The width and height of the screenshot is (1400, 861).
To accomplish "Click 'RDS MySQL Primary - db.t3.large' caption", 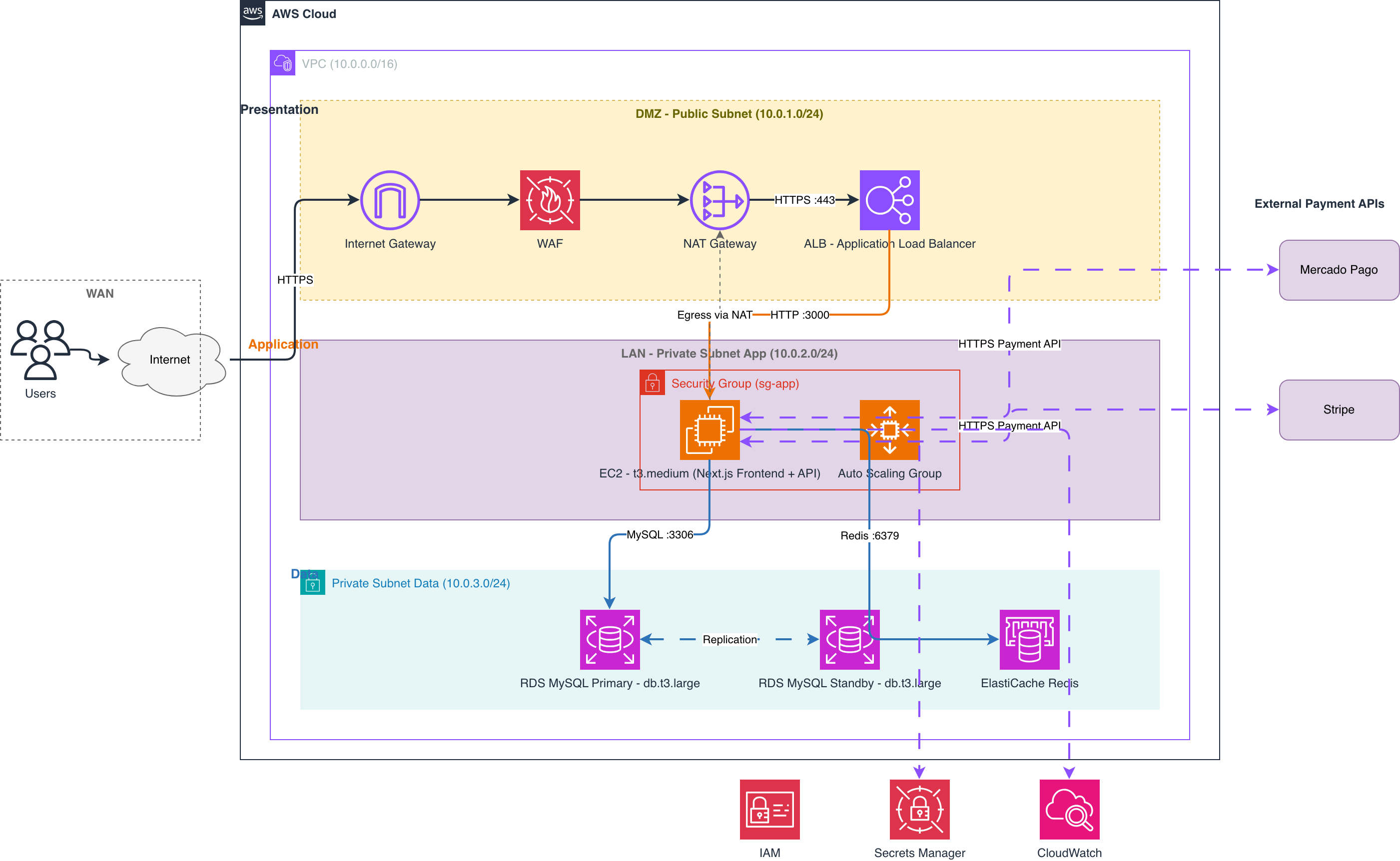I will pyautogui.click(x=610, y=683).
